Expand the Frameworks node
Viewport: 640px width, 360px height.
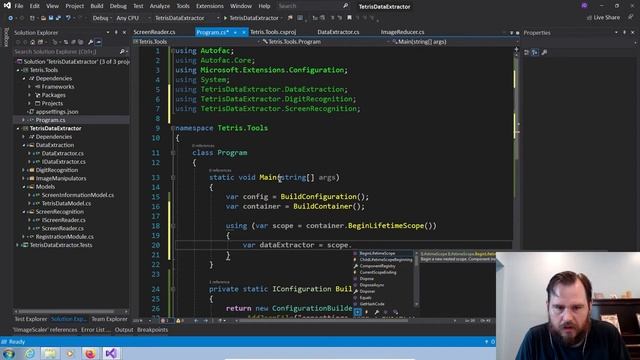(x=29, y=87)
